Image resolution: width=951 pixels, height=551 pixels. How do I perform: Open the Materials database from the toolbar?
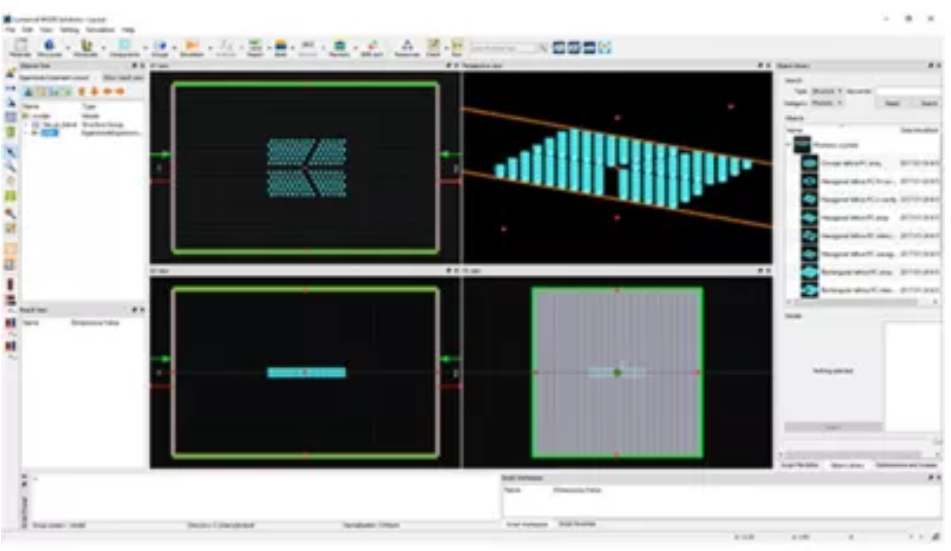pos(20,47)
